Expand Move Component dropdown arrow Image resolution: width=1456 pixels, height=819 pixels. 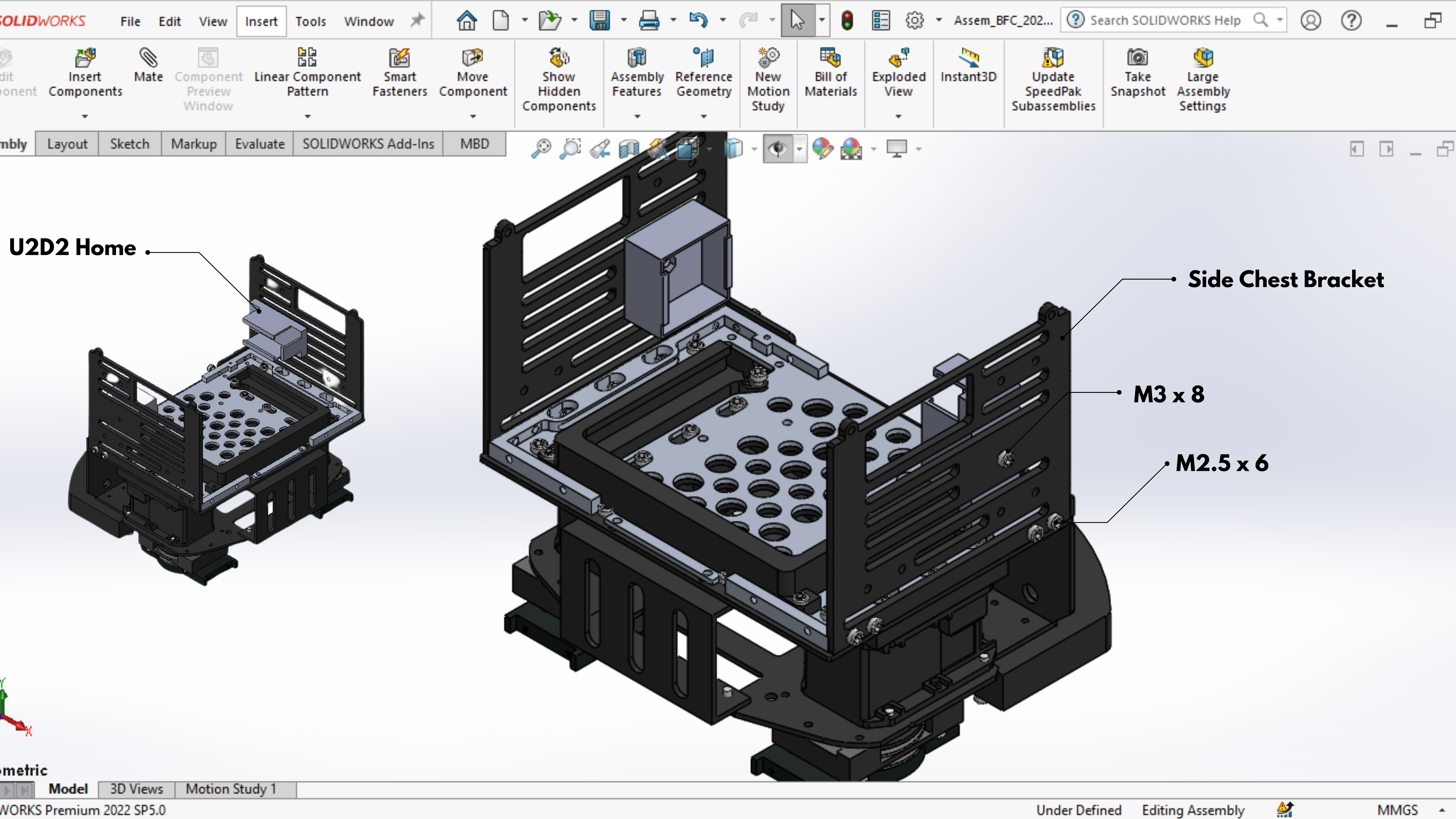473,116
